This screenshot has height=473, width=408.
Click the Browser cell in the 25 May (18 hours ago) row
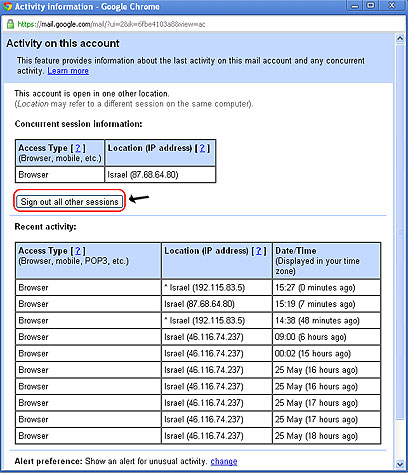pyautogui.click(x=88, y=436)
